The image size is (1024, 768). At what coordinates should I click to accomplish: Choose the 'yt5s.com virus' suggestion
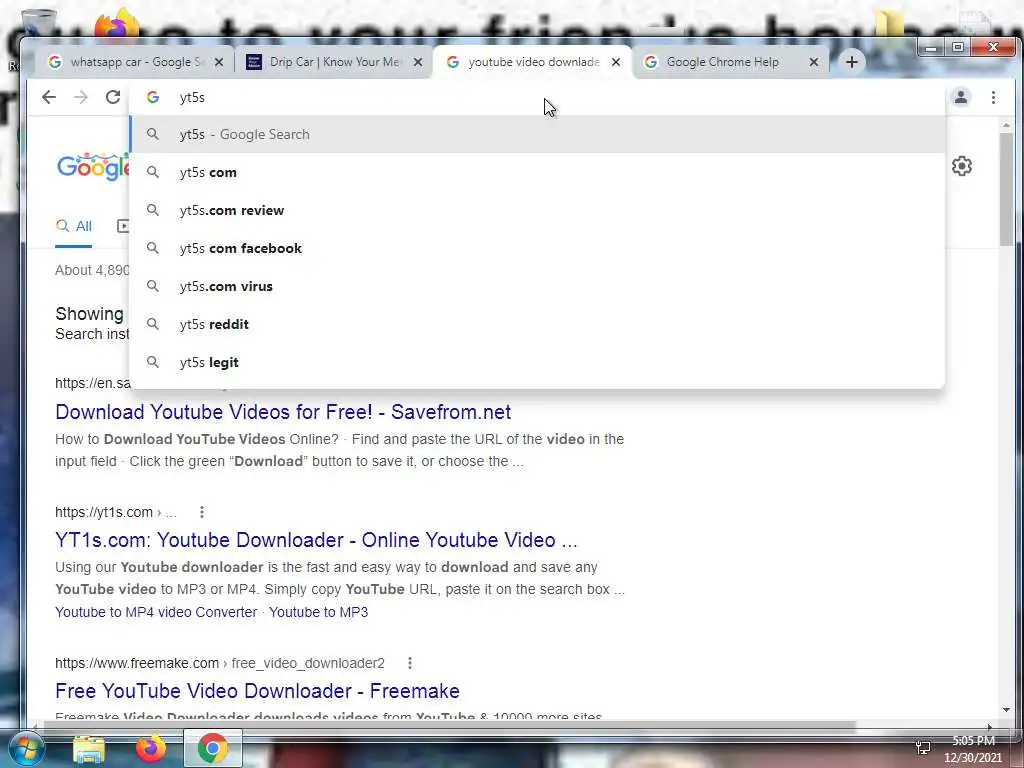[537, 286]
